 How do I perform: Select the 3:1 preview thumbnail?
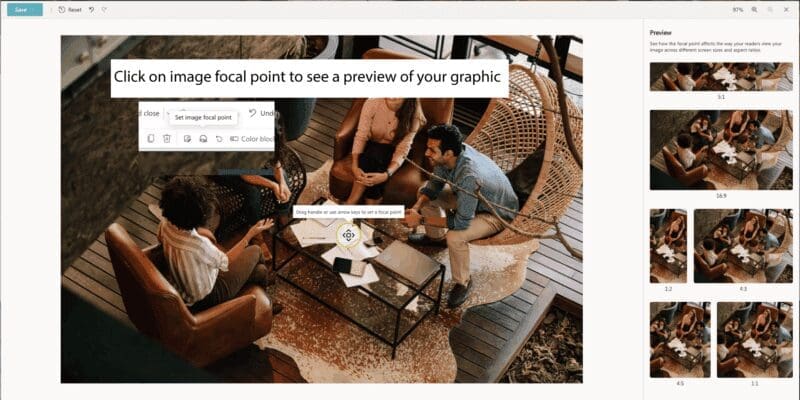click(x=721, y=77)
